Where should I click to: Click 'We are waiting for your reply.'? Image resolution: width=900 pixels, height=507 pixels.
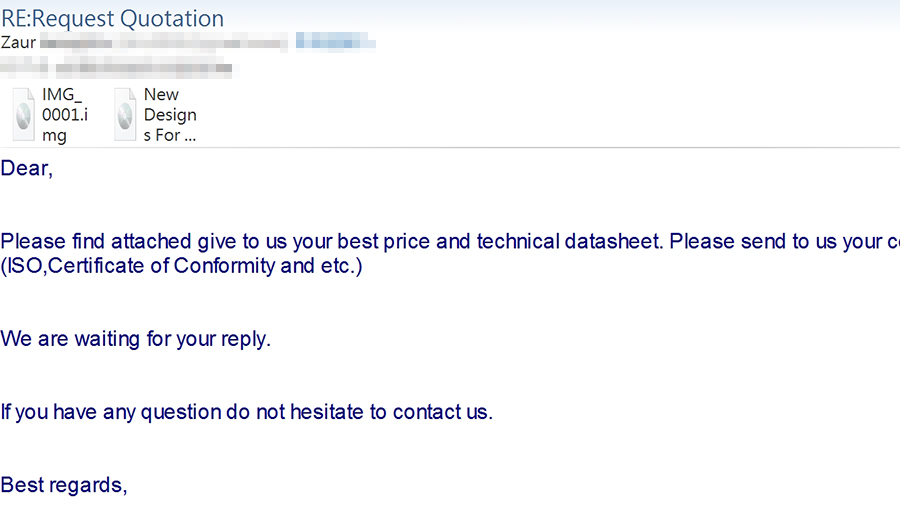click(135, 339)
